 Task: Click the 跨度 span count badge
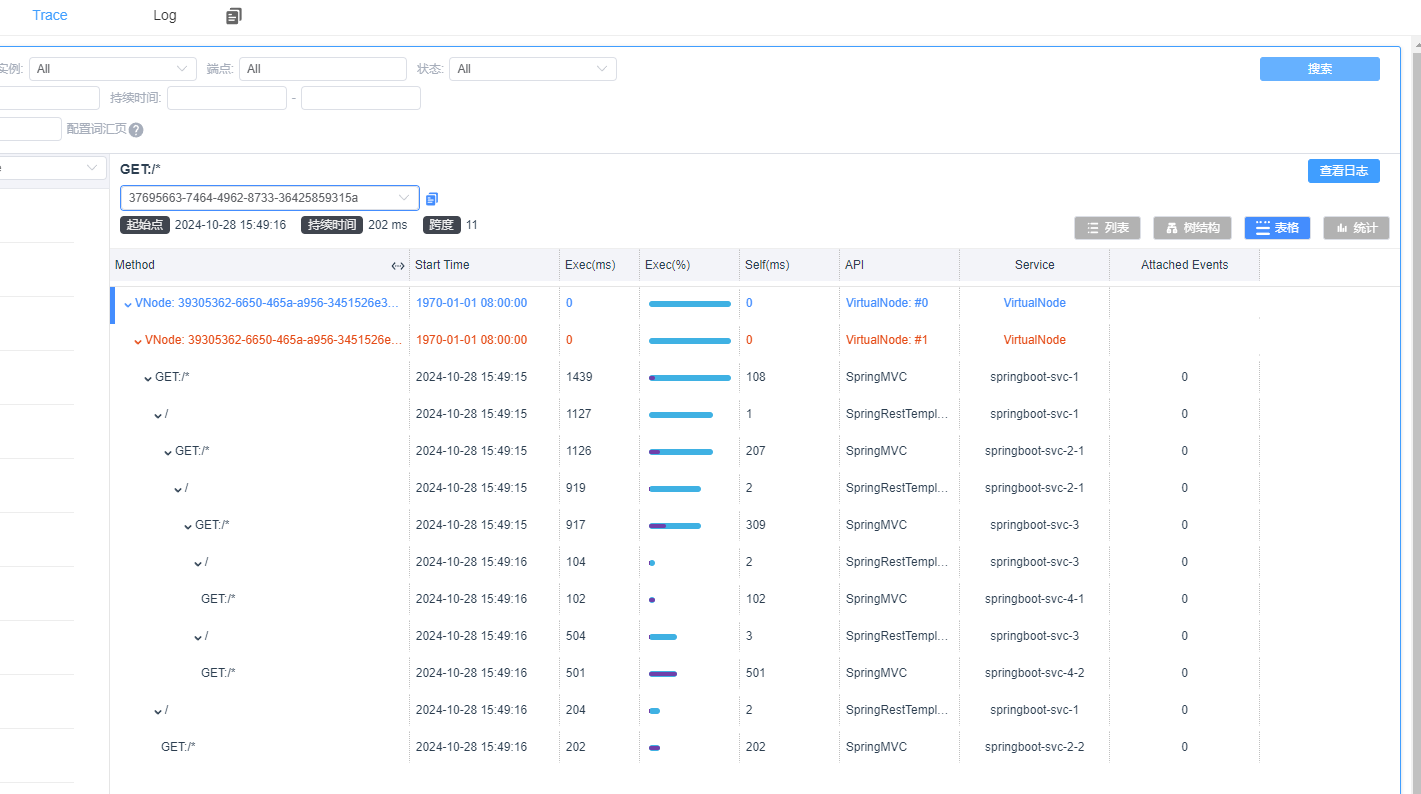[442, 225]
